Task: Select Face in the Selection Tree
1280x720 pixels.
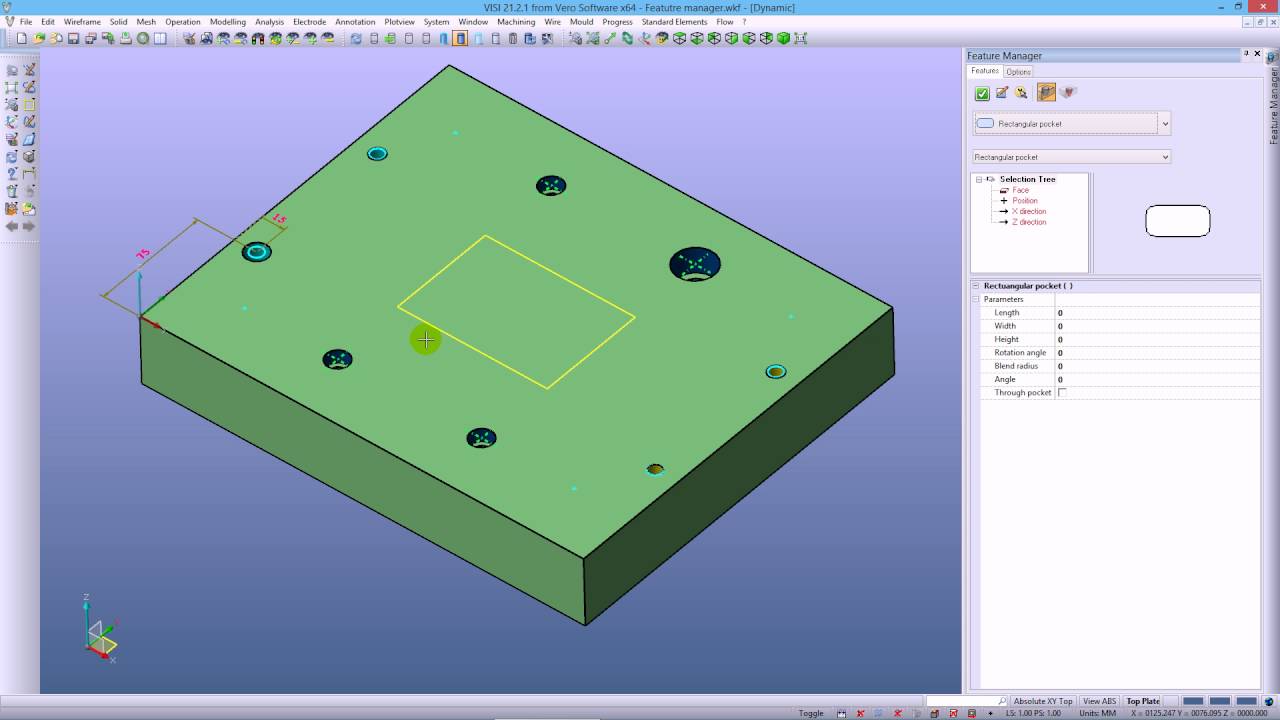Action: tap(1020, 190)
